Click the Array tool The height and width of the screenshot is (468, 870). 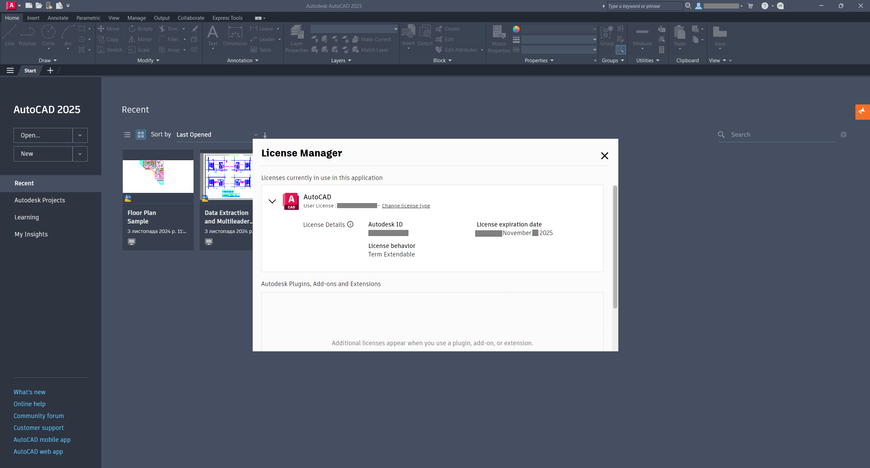[169, 50]
